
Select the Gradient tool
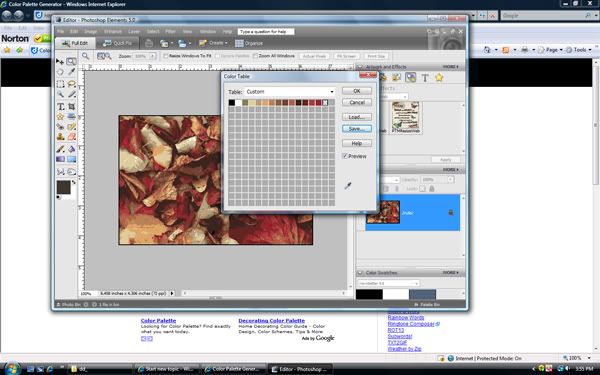60,159
